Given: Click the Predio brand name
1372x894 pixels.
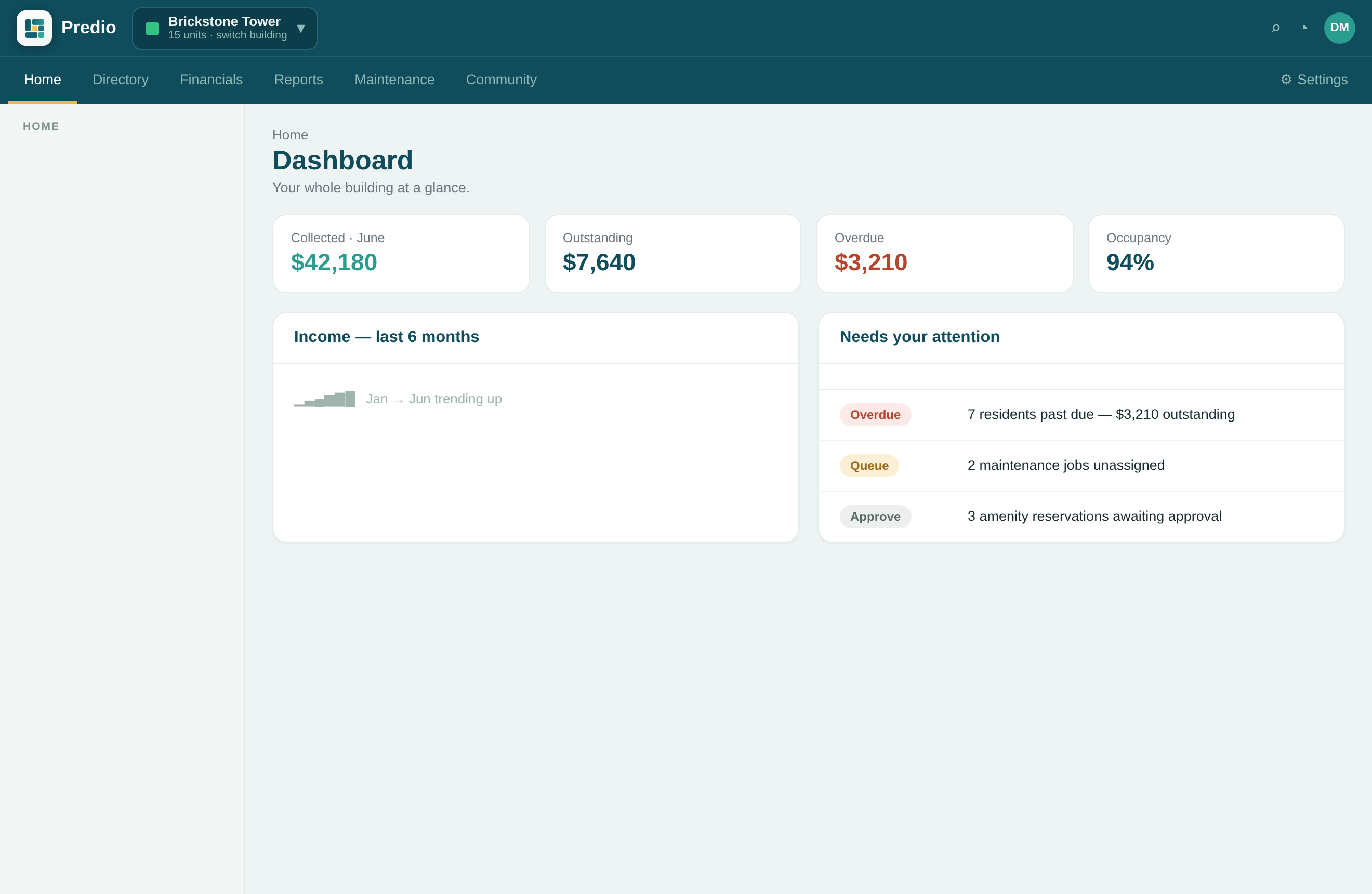Looking at the screenshot, I should 89,28.
